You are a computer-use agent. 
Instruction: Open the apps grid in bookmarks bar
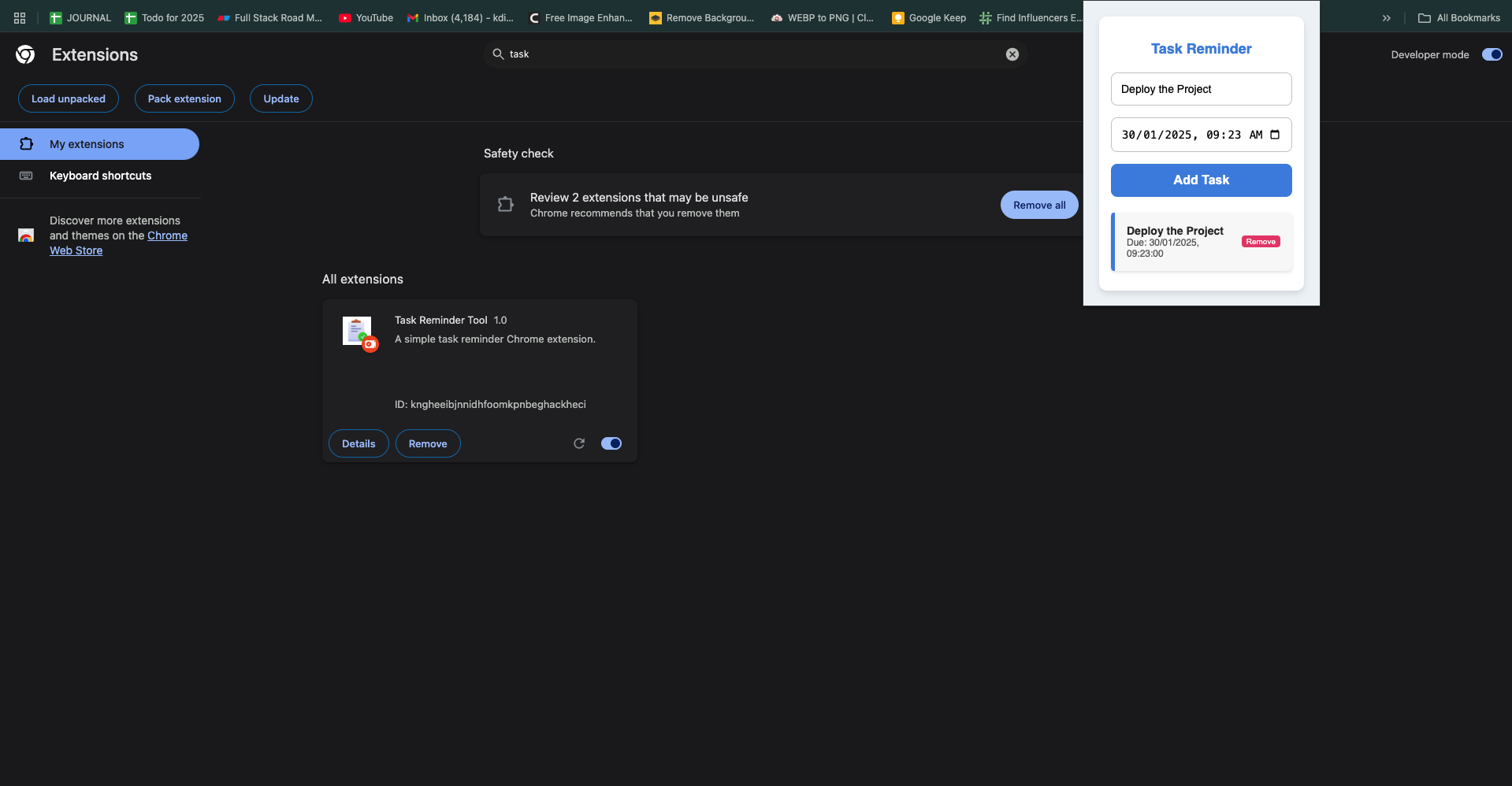[x=20, y=17]
